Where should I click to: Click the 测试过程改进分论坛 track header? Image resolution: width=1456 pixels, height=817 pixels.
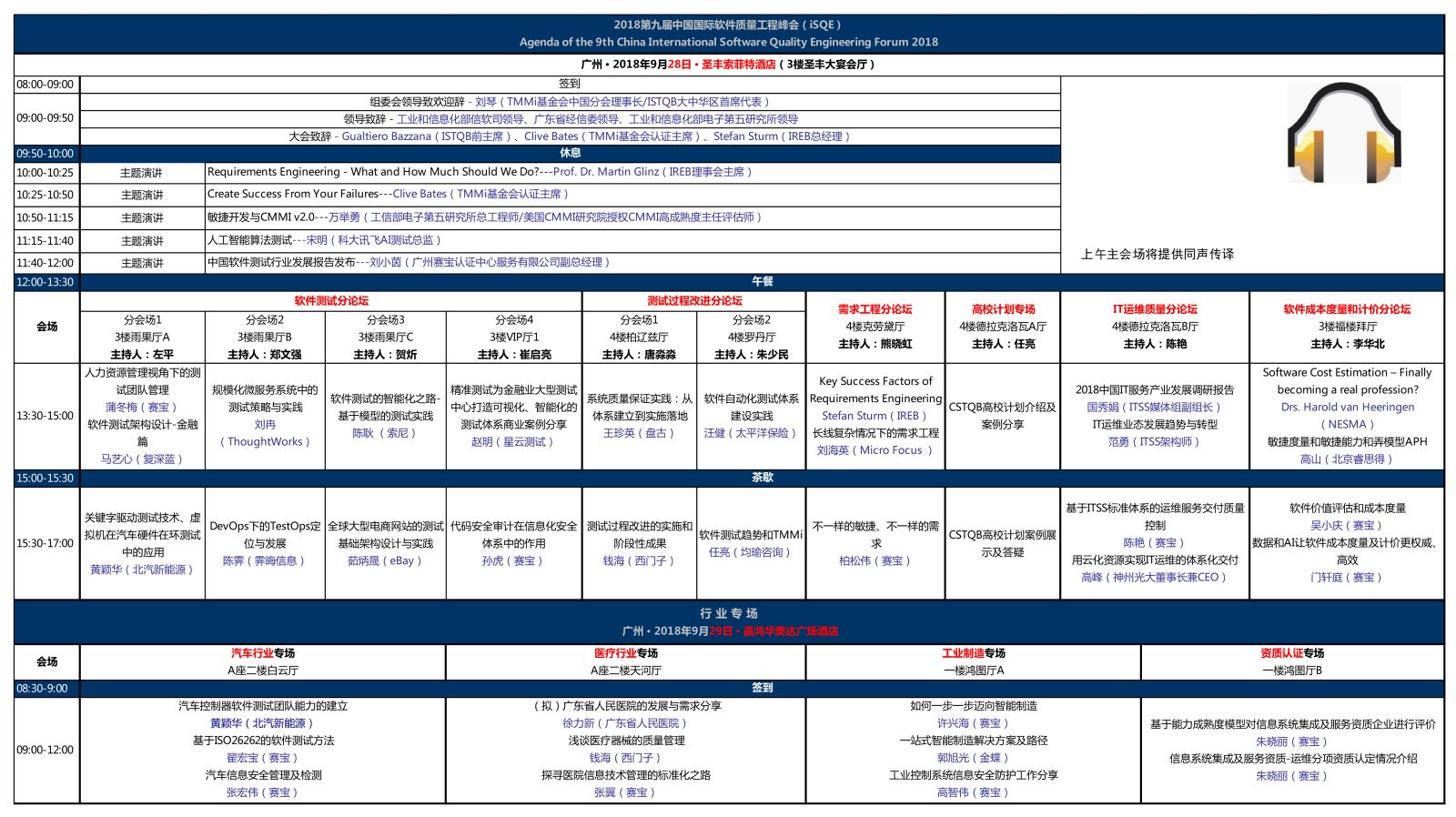click(694, 301)
